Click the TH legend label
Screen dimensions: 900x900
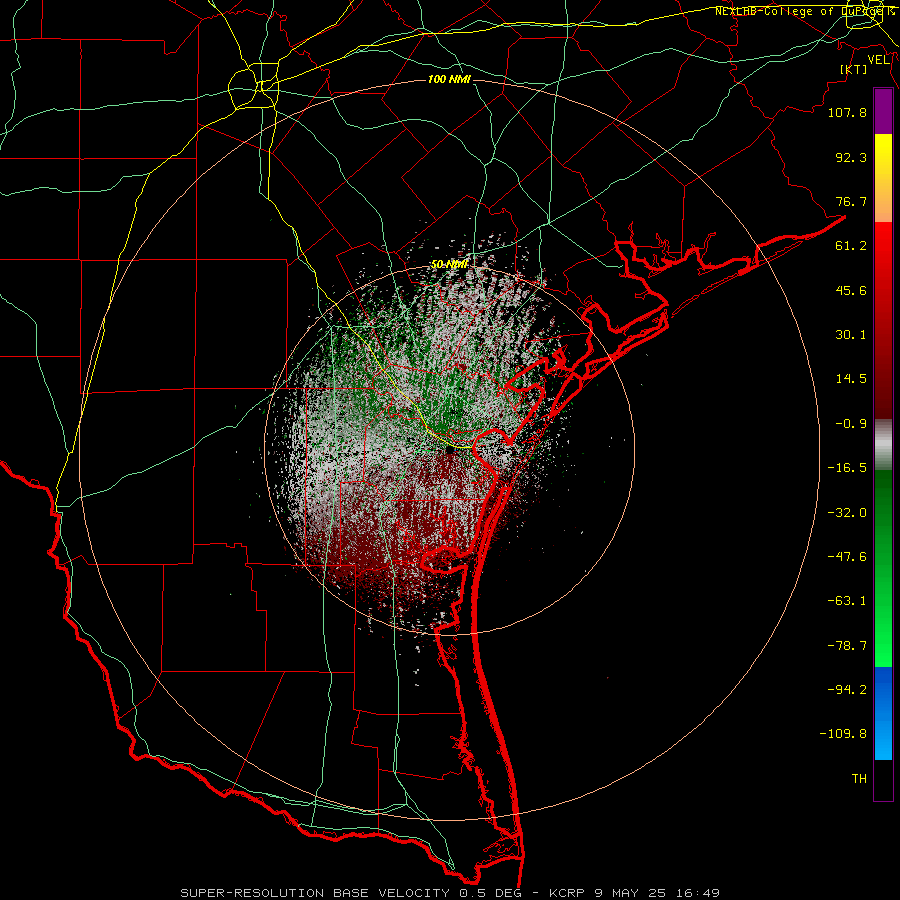859,779
